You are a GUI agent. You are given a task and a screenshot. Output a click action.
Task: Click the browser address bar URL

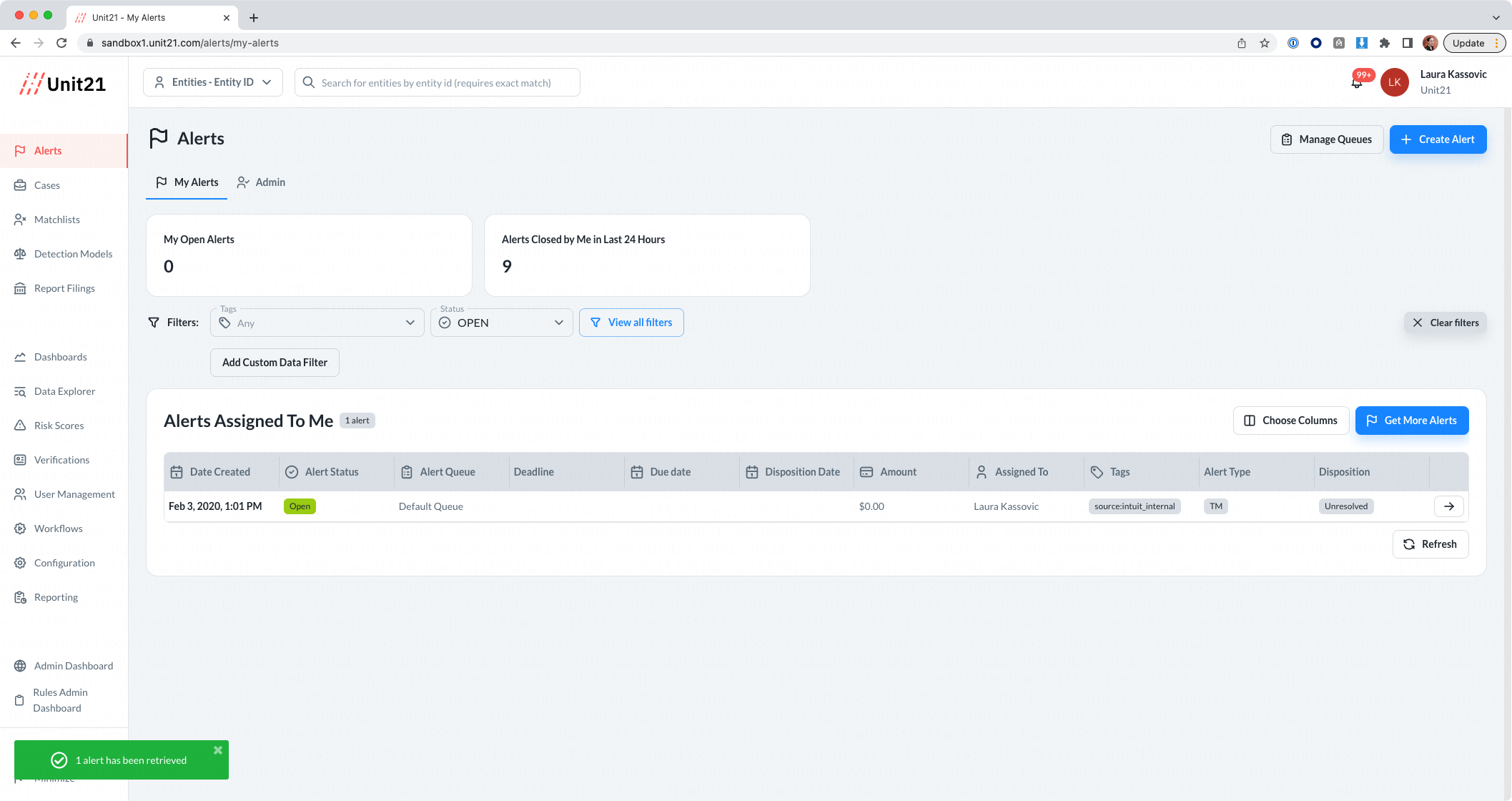click(190, 43)
